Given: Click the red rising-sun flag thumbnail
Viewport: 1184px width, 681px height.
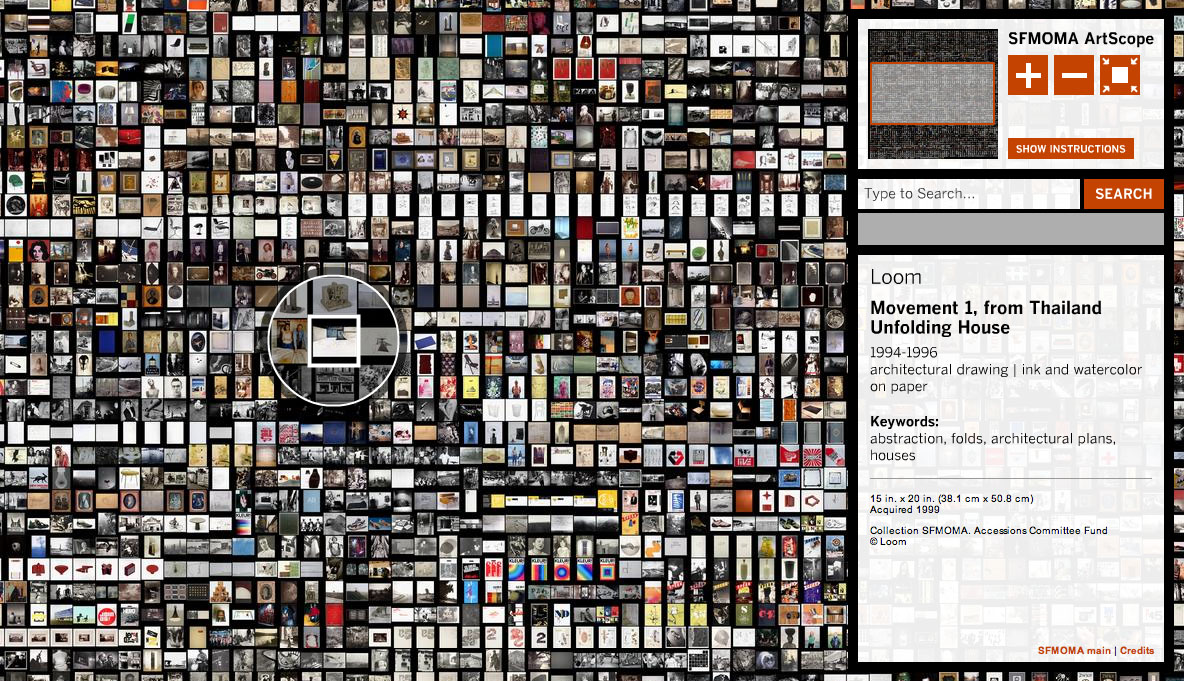Looking at the screenshot, I should pyautogui.click(x=812, y=456).
